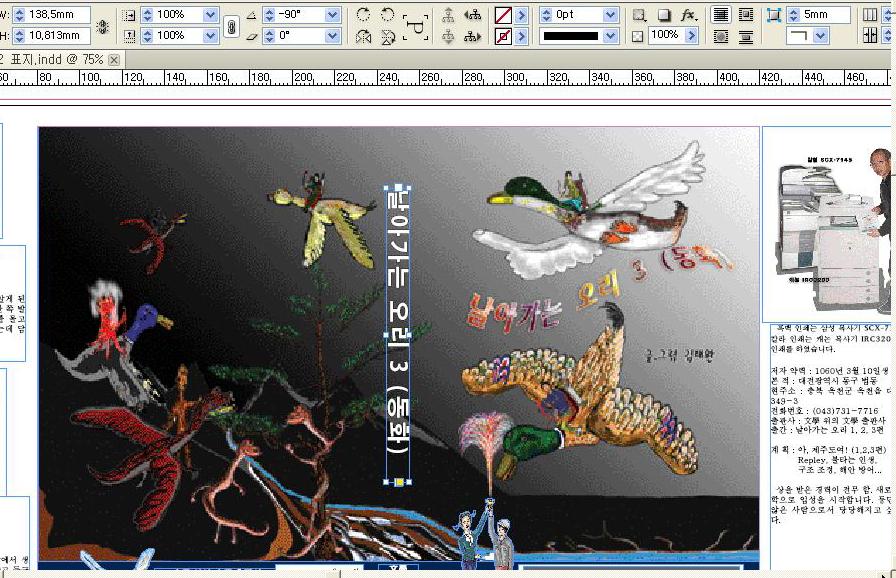
Task: Rotate selection 90° counter-clockwise icon
Action: click(x=387, y=15)
